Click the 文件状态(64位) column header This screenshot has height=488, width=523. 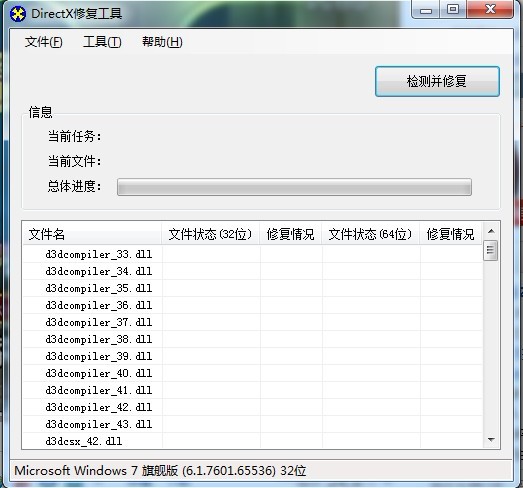point(371,234)
